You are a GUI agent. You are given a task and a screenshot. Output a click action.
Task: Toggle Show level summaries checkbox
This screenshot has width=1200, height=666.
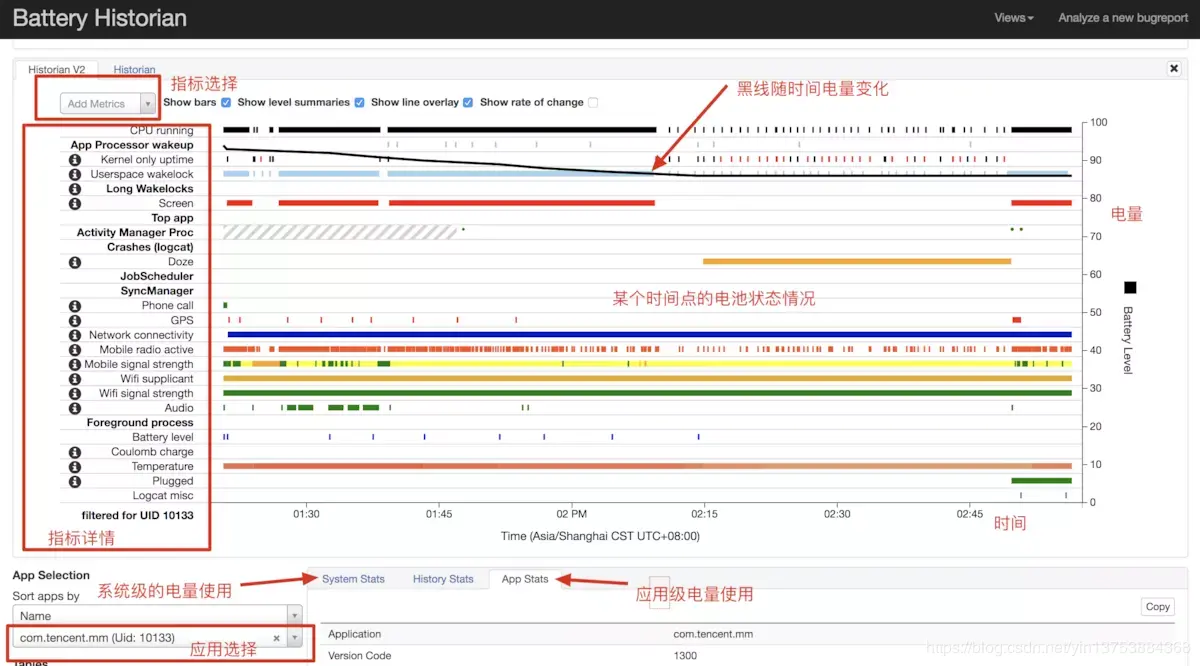pos(359,102)
